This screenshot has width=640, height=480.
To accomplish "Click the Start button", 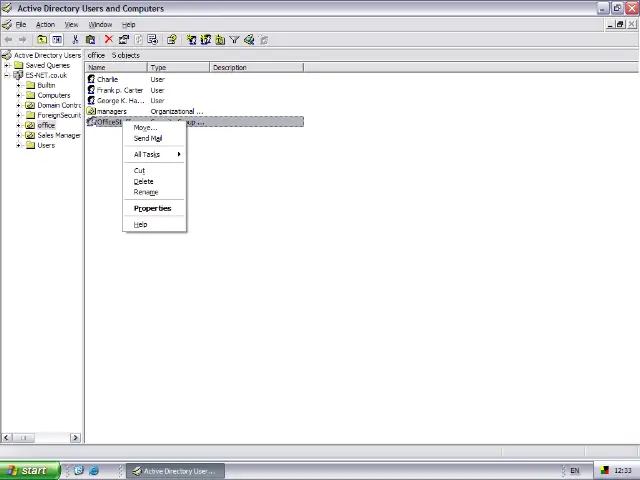I will (30, 471).
